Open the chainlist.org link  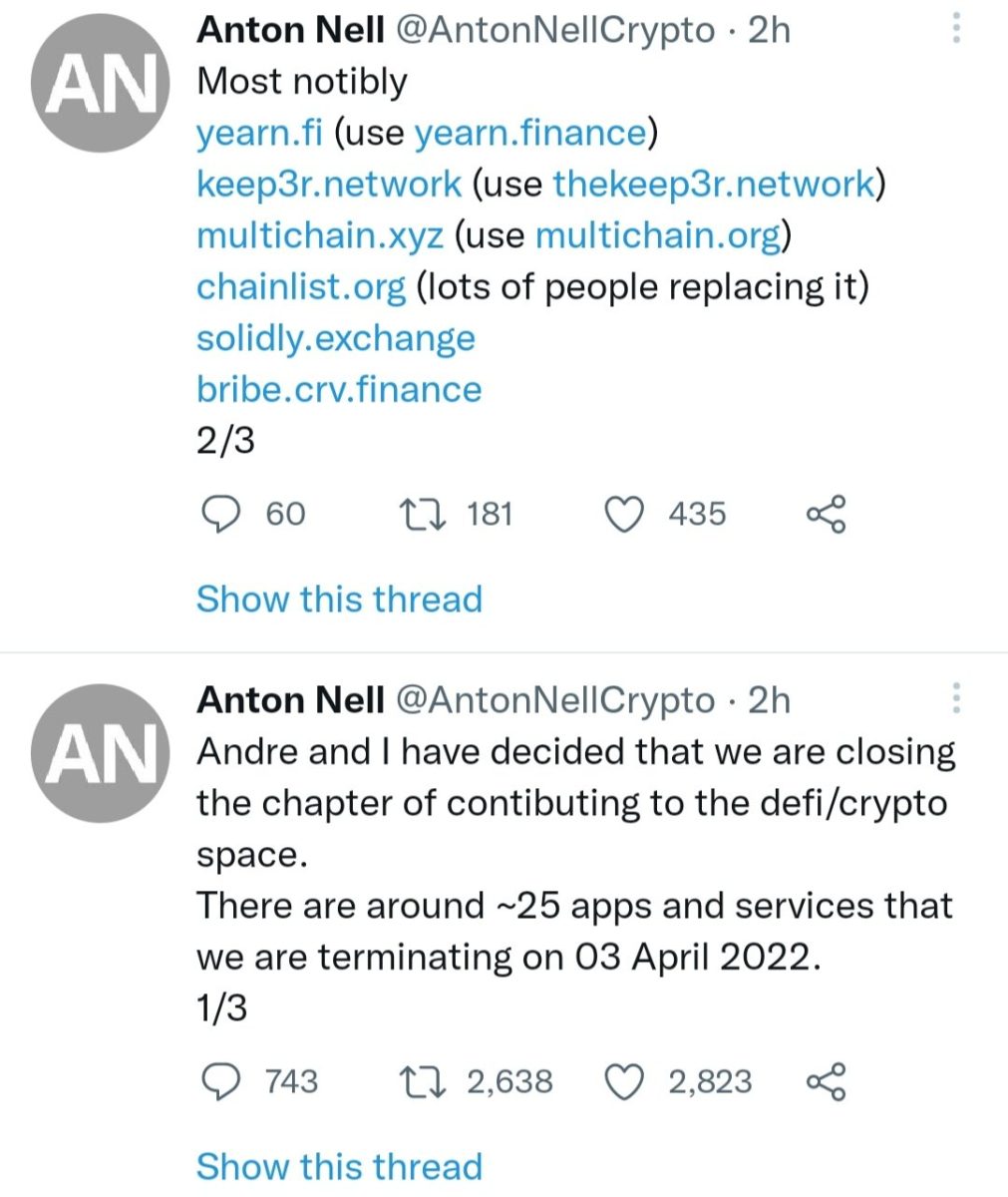pyautogui.click(x=301, y=287)
